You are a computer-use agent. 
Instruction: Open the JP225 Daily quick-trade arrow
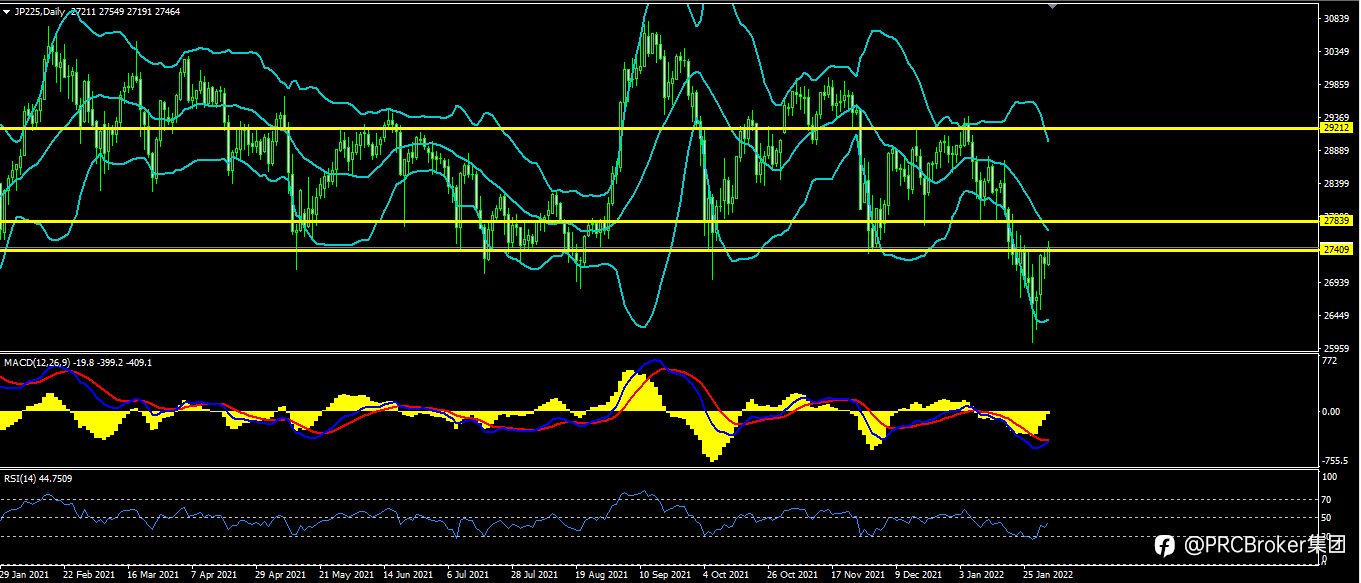(x=7, y=10)
